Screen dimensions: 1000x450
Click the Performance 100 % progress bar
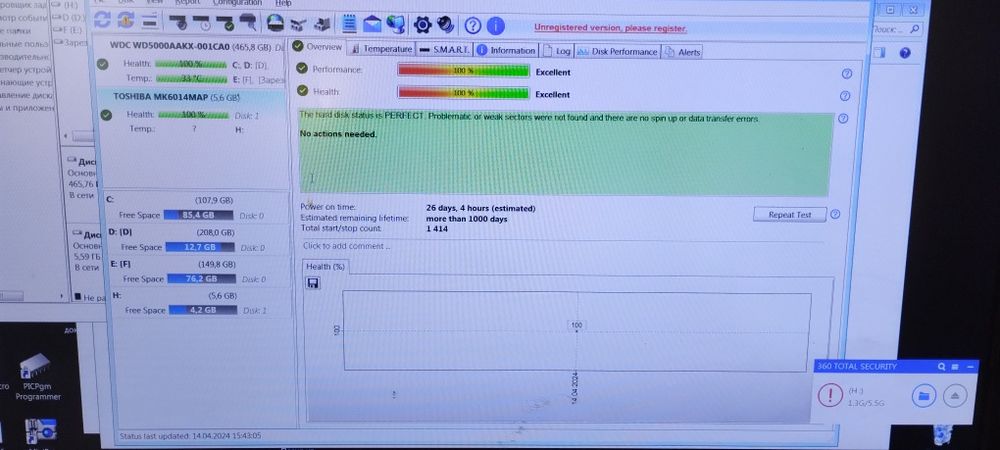pos(463,71)
